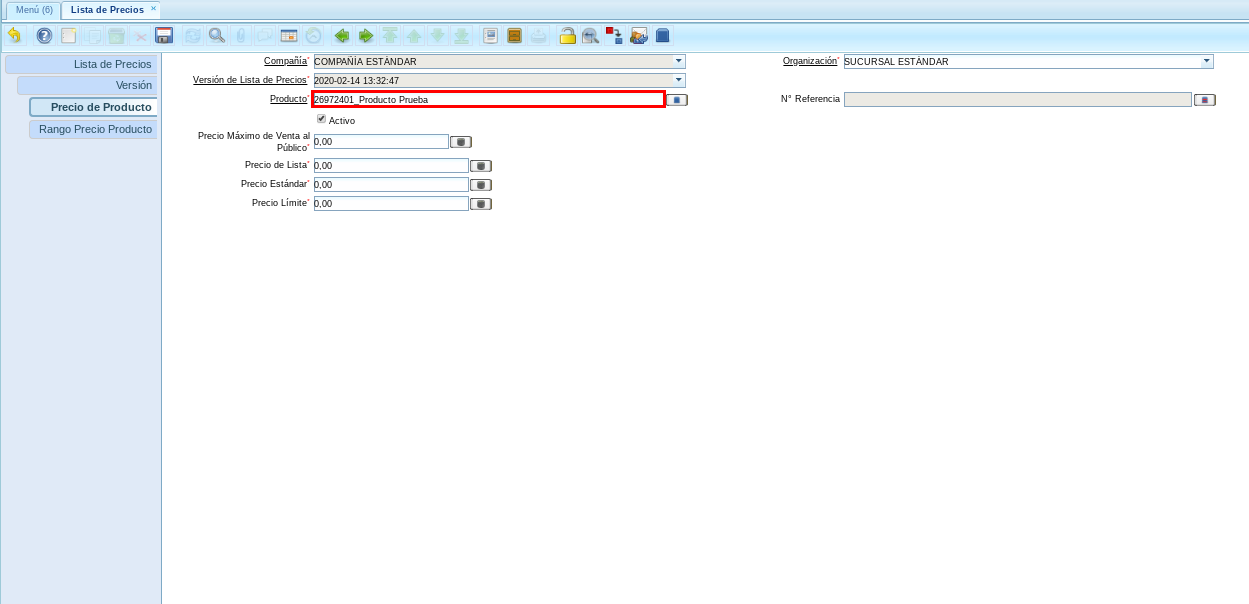The height and width of the screenshot is (604, 1249).
Task: Go to previous record up arrow icon
Action: pos(414,35)
